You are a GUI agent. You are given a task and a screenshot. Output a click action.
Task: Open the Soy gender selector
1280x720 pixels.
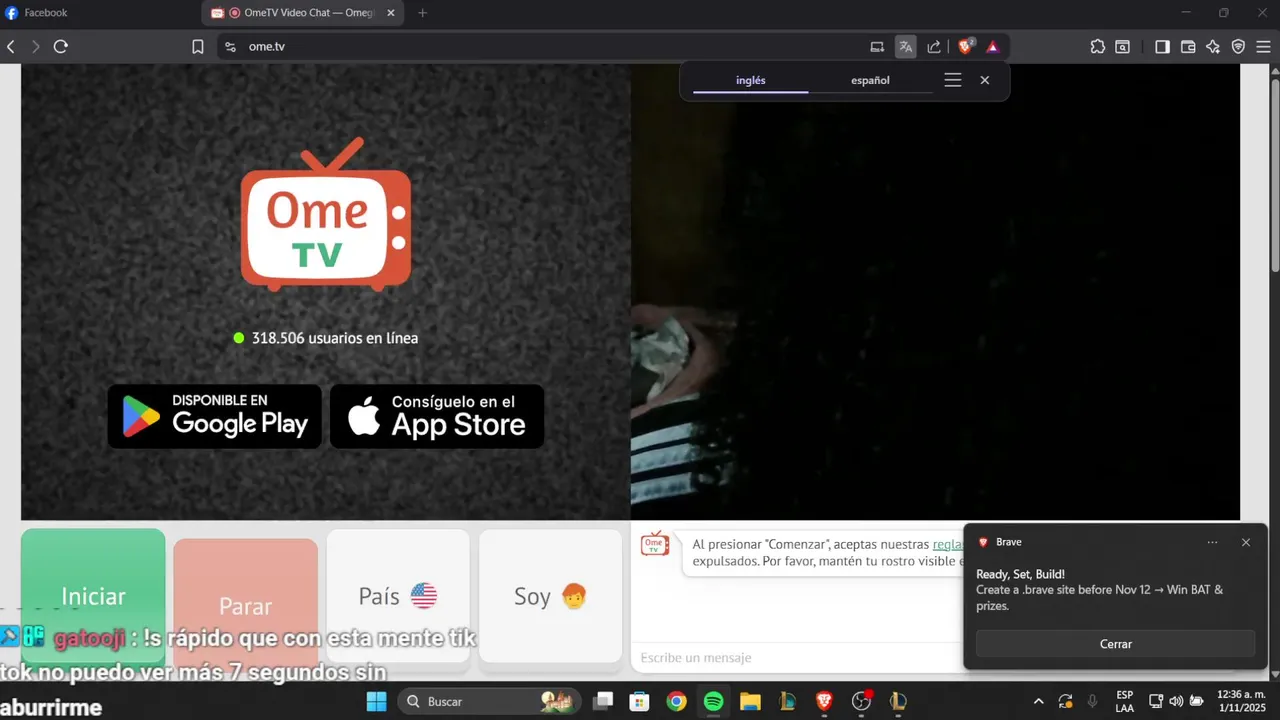[550, 596]
